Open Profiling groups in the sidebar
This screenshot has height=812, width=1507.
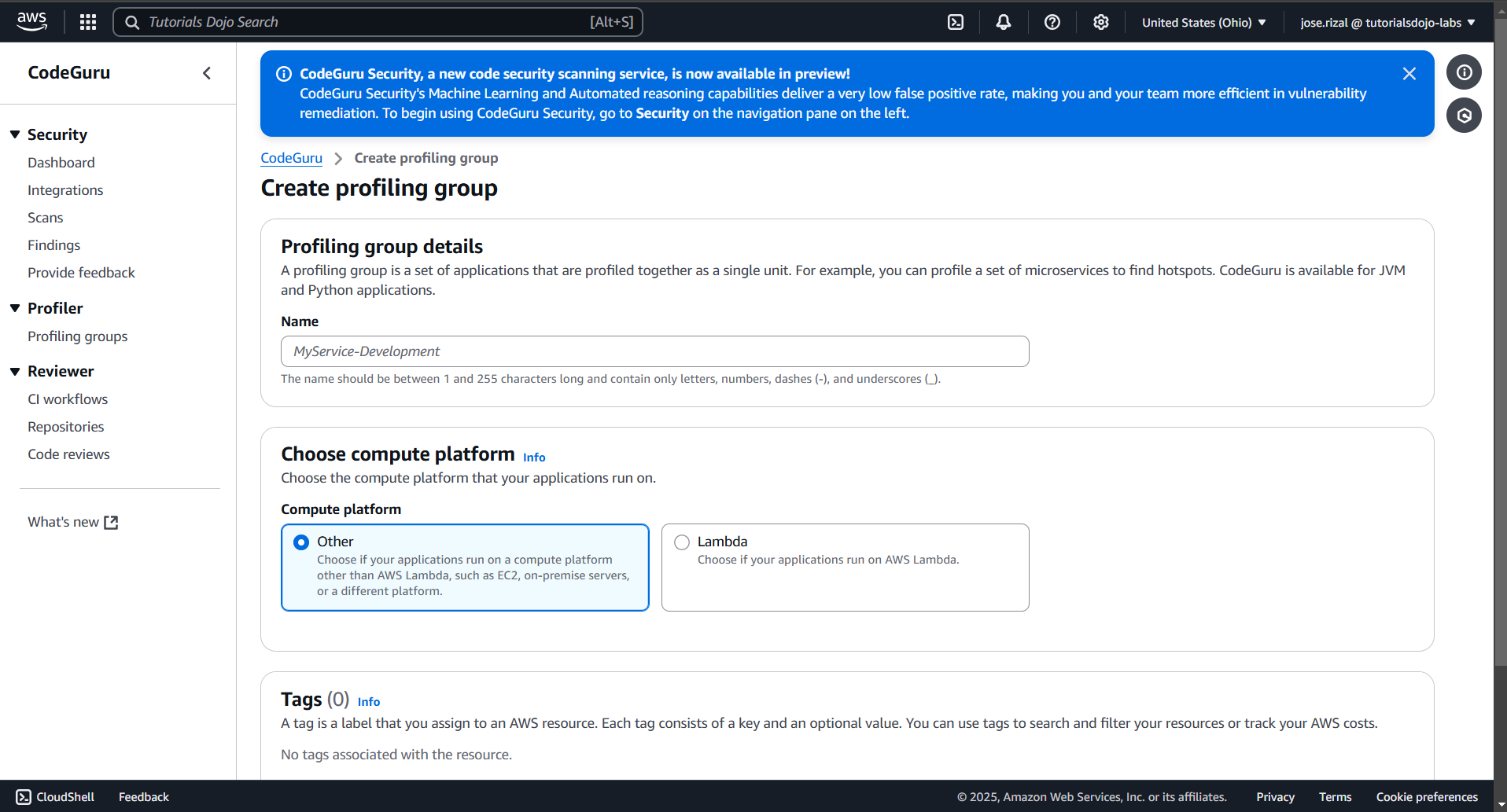click(78, 336)
